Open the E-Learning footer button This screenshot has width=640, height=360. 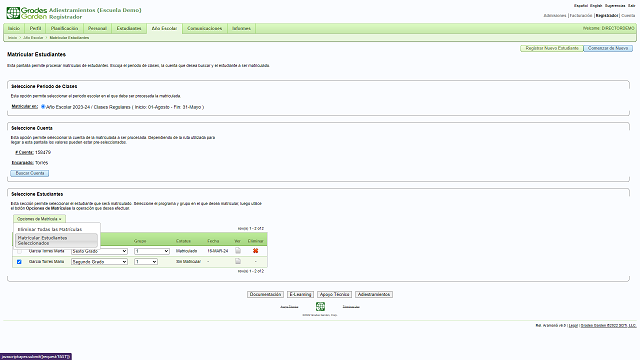click(300, 294)
